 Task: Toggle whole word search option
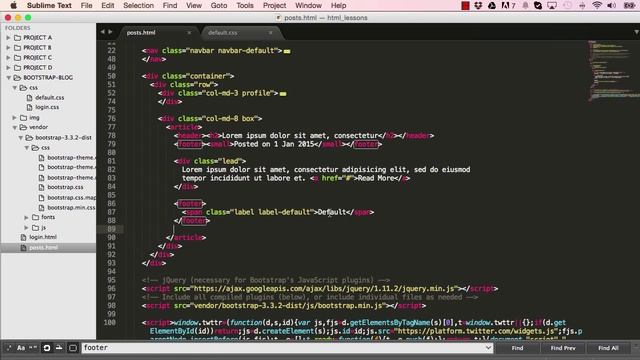click(x=33, y=348)
